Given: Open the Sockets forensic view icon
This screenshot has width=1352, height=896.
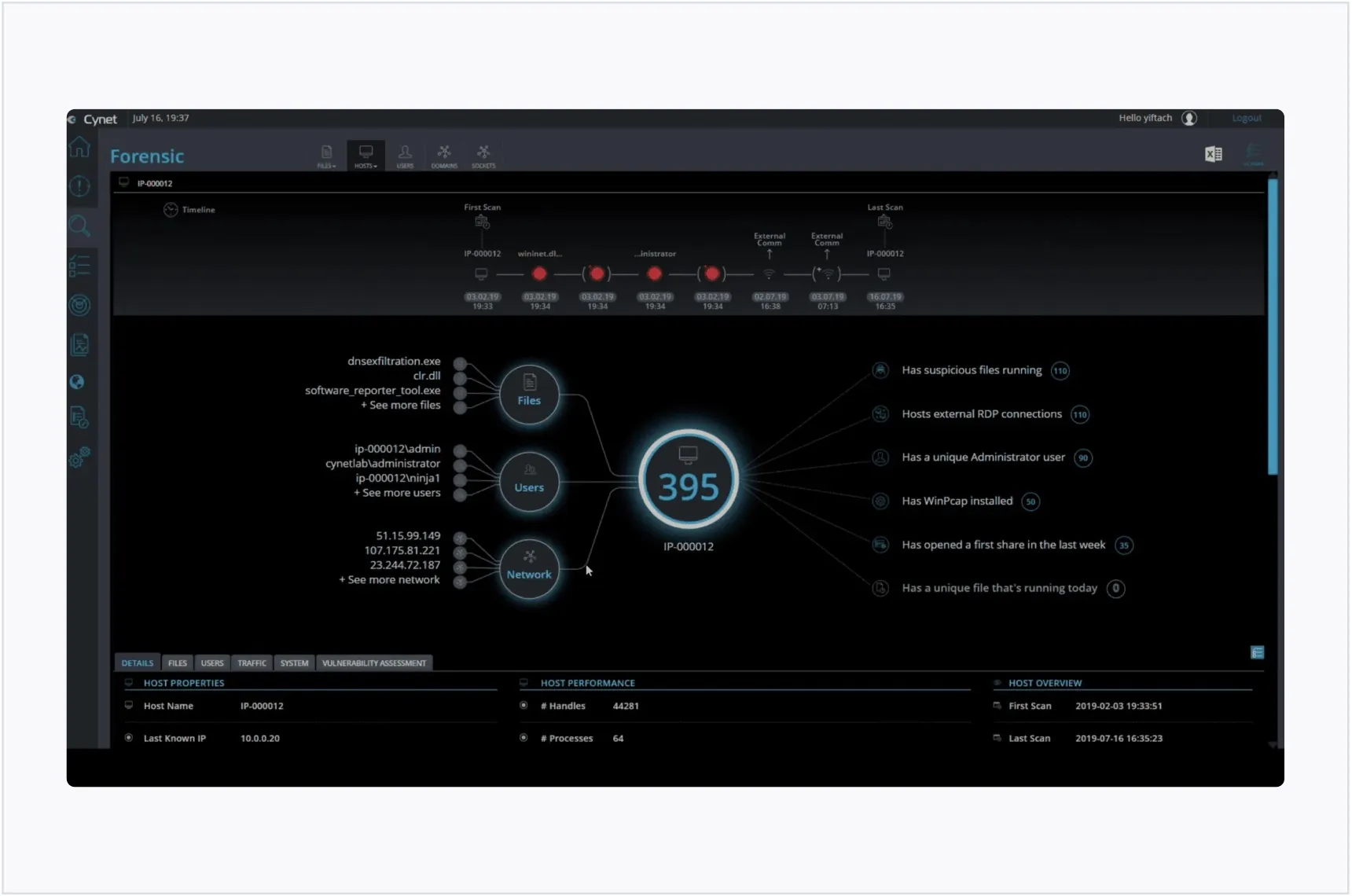Looking at the screenshot, I should click(483, 156).
